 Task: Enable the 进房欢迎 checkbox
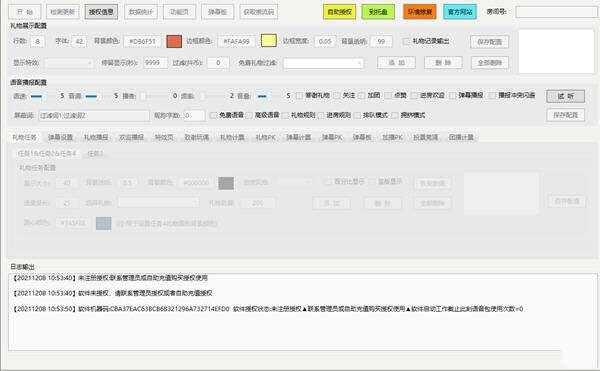[414, 96]
